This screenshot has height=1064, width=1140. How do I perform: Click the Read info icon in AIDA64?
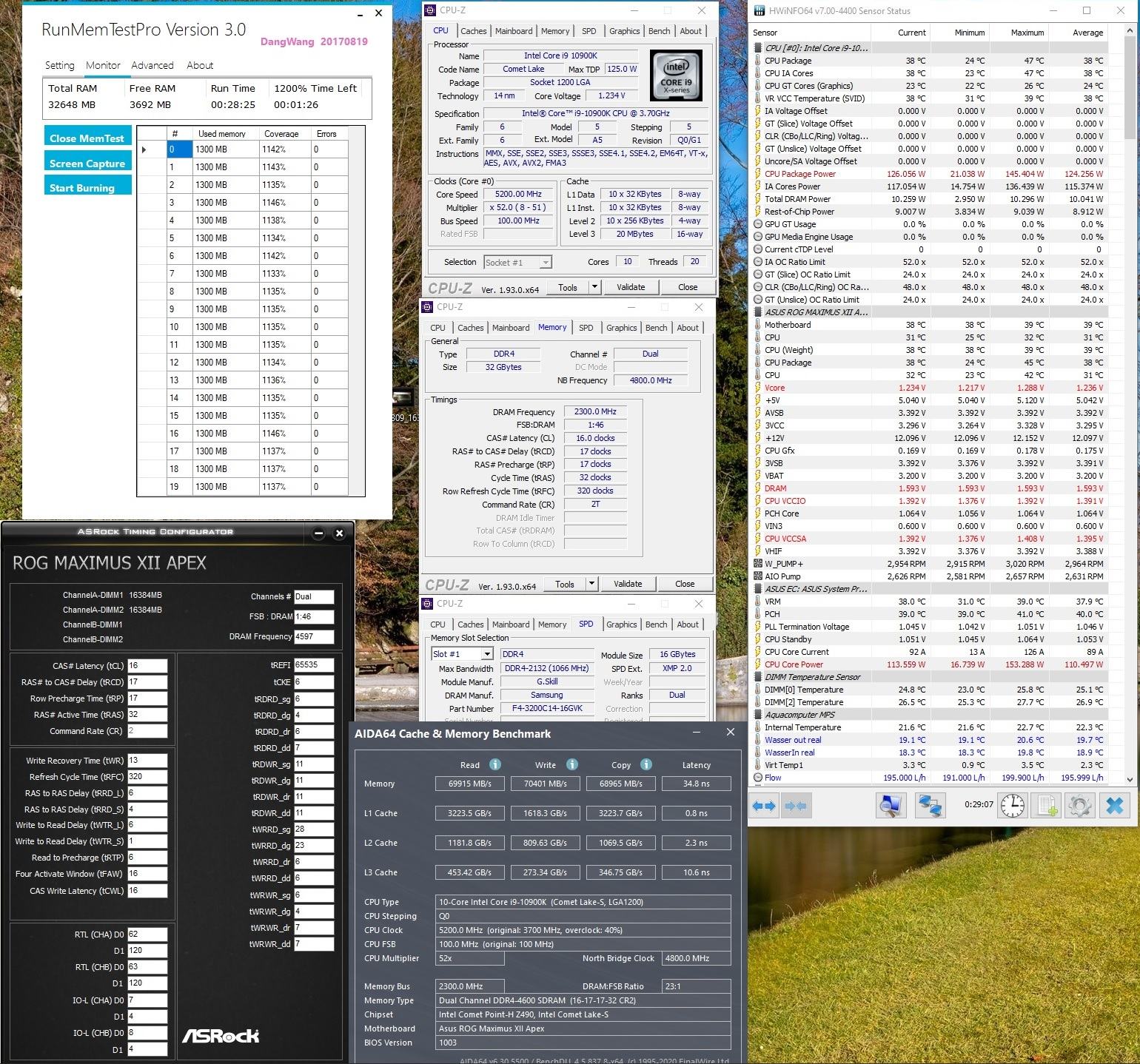[495, 764]
